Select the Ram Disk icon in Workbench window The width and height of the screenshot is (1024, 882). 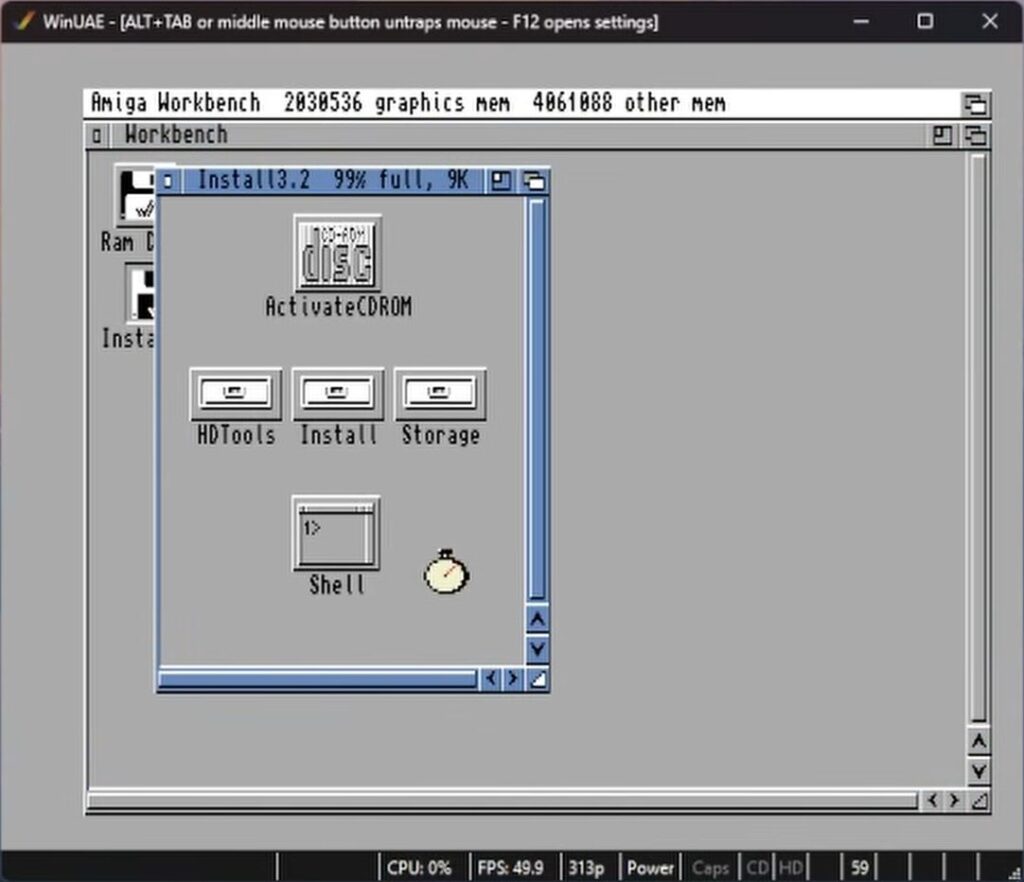click(x=135, y=196)
